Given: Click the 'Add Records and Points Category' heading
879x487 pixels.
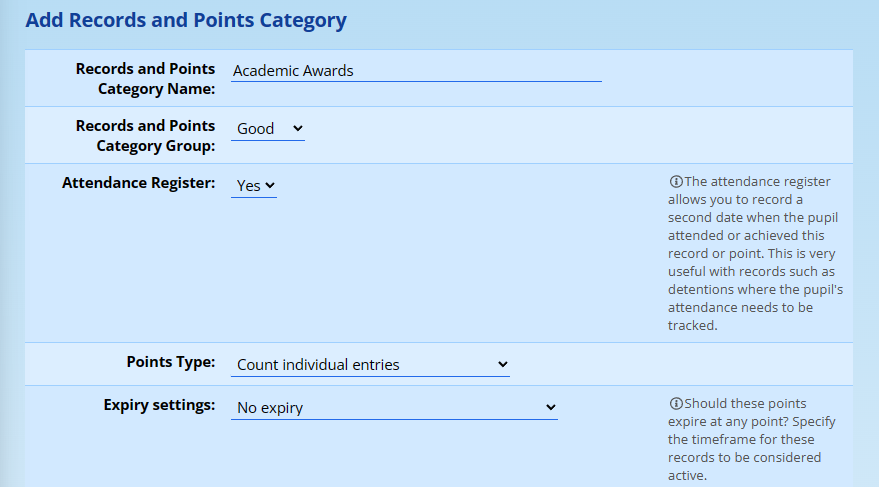Looking at the screenshot, I should pyautogui.click(x=186, y=20).
